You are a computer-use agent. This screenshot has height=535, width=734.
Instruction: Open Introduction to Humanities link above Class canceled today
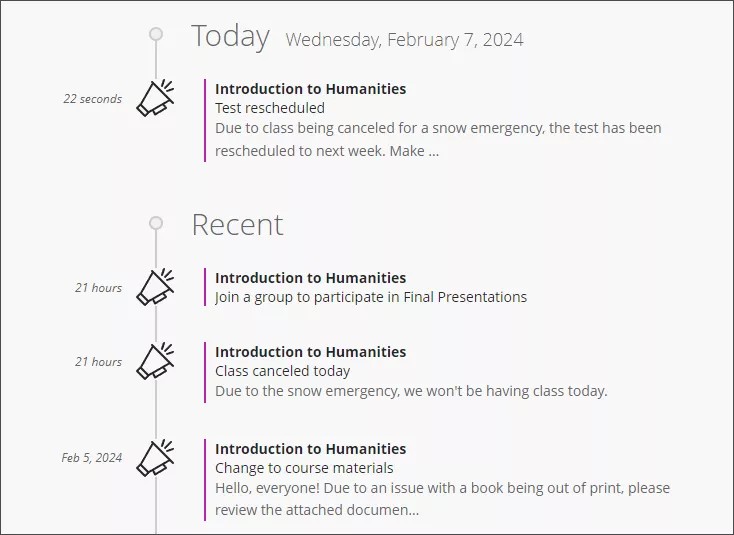click(x=310, y=352)
